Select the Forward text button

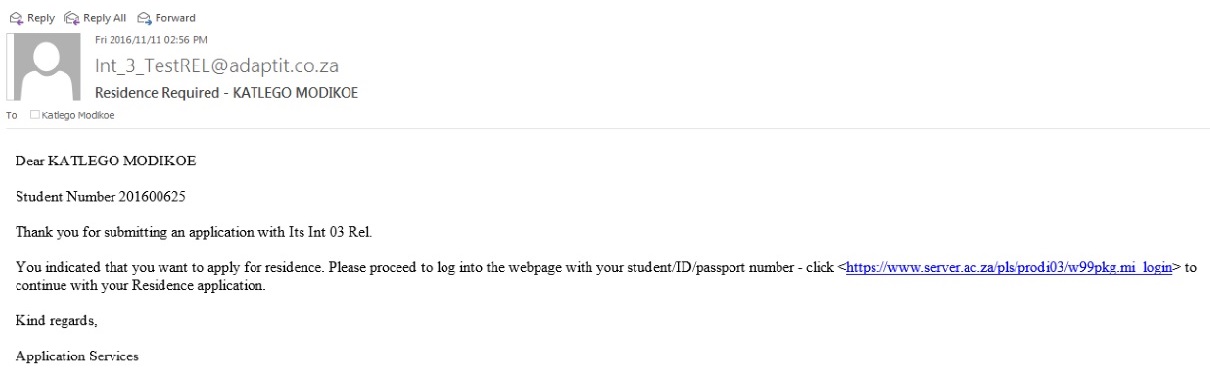point(175,18)
